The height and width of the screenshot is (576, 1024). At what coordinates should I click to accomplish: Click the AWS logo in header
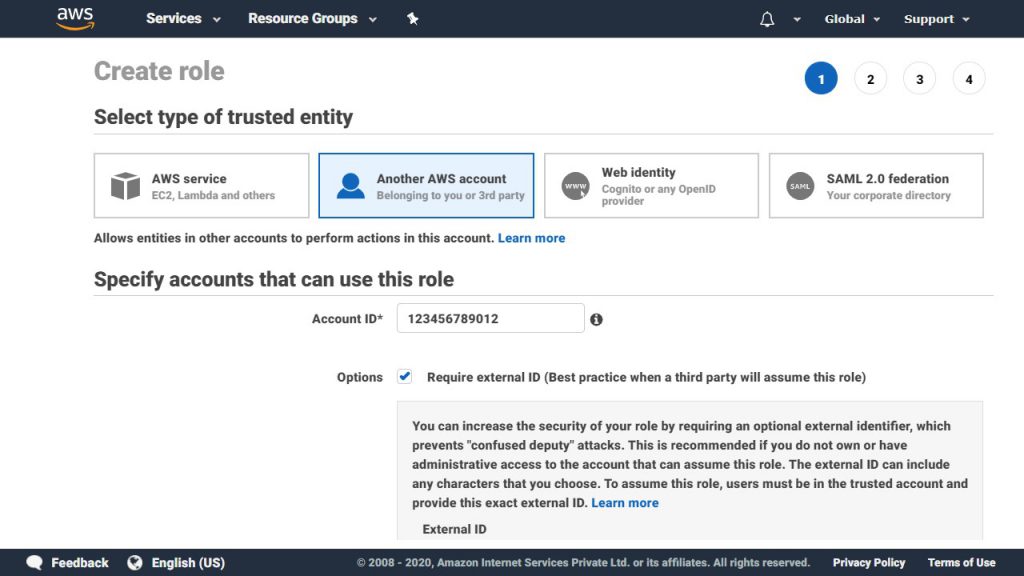[x=75, y=18]
